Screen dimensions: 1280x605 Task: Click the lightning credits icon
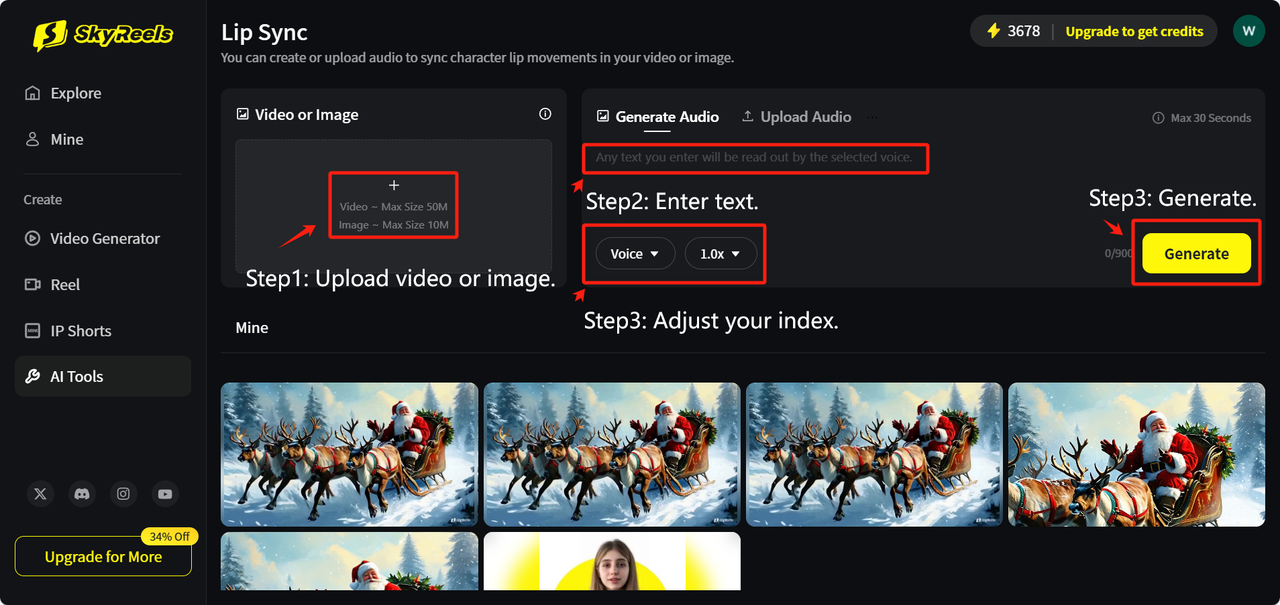coord(993,31)
